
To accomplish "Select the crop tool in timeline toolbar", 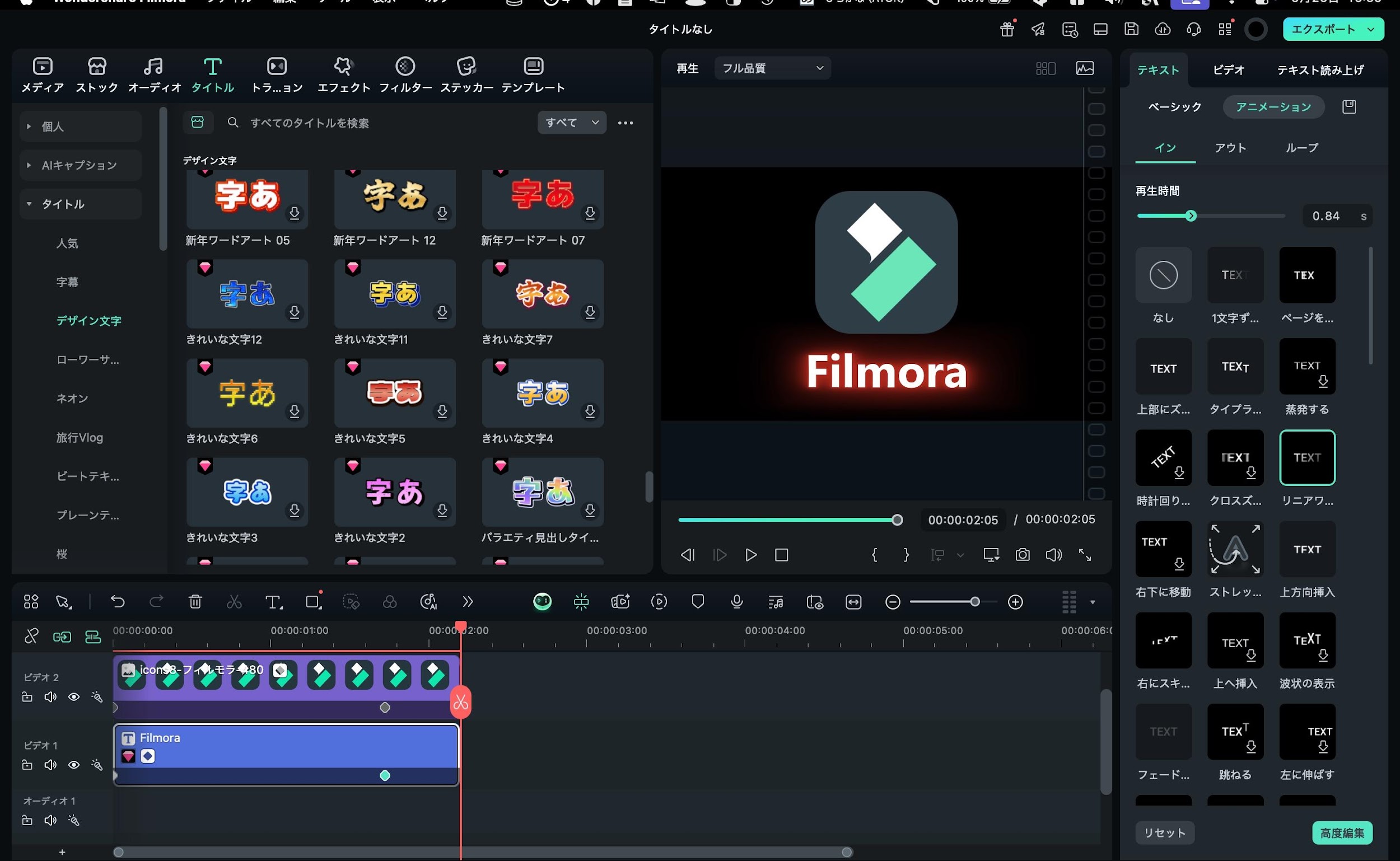I will (312, 602).
